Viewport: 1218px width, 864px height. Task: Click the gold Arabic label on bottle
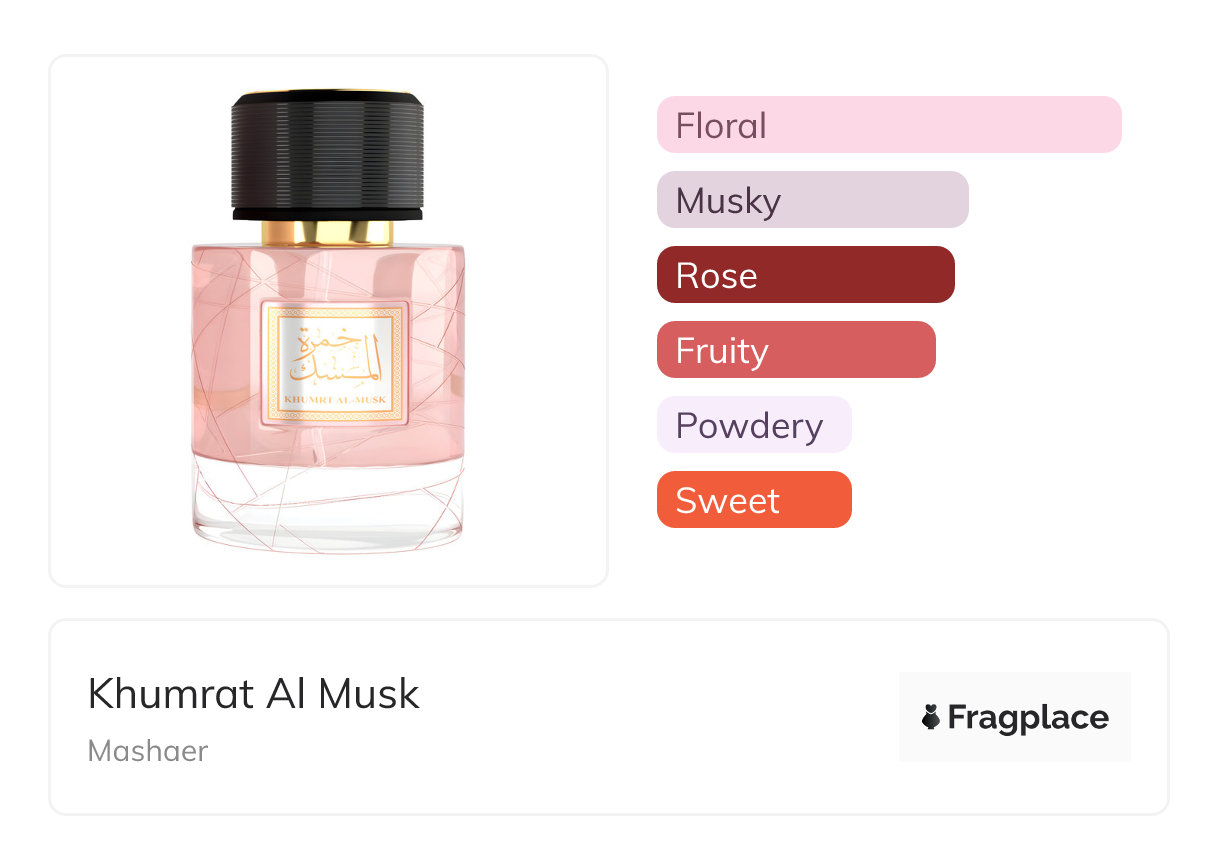[x=335, y=365]
